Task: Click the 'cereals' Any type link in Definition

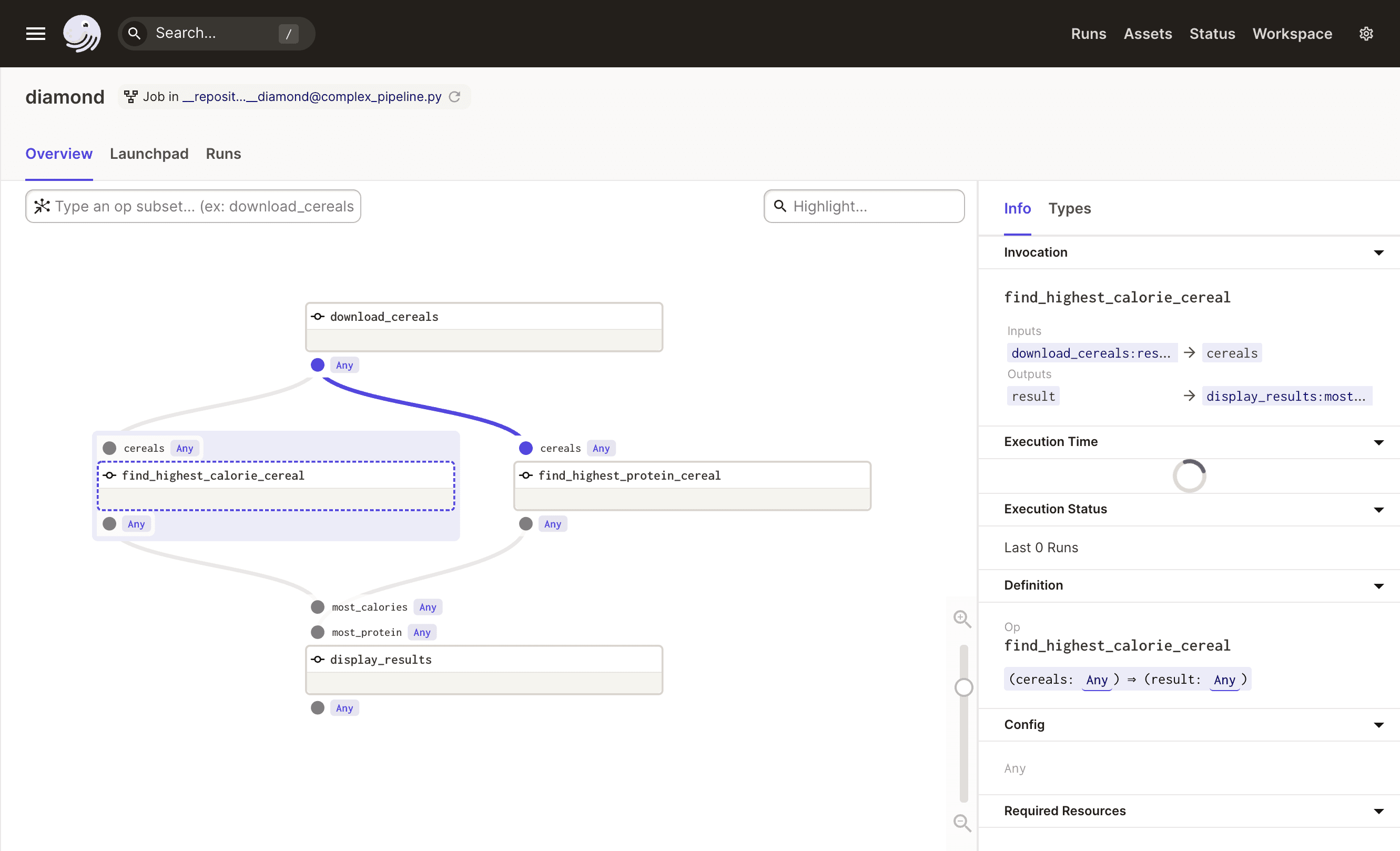Action: point(1097,680)
